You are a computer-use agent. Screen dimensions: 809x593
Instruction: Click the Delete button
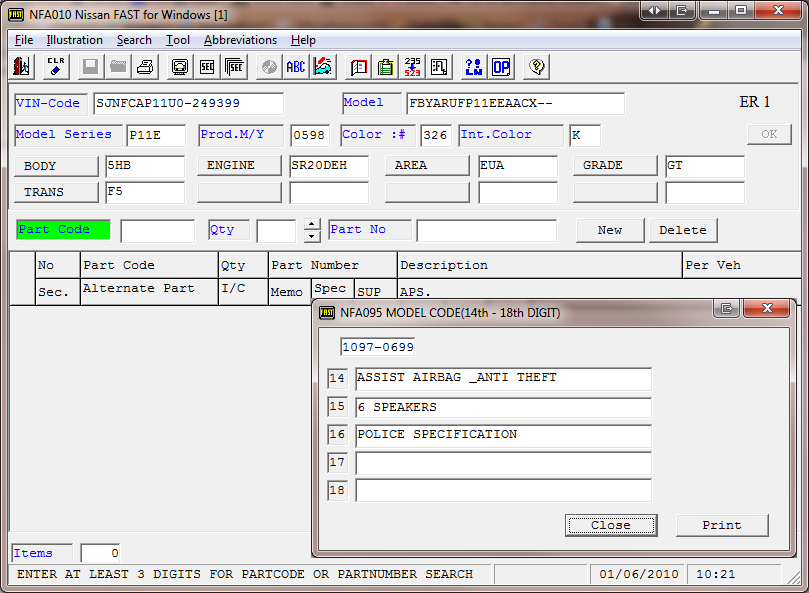[683, 230]
